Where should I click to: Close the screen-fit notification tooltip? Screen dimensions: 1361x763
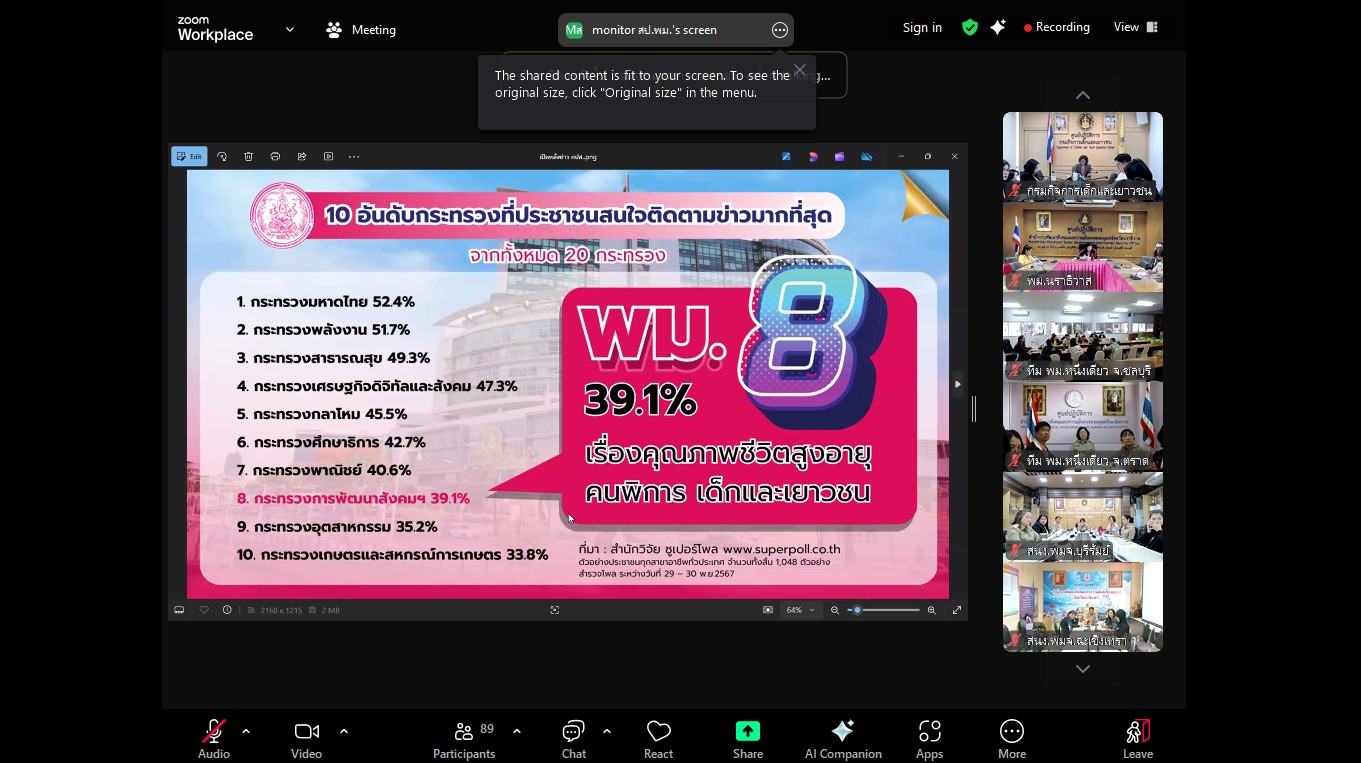click(x=799, y=70)
